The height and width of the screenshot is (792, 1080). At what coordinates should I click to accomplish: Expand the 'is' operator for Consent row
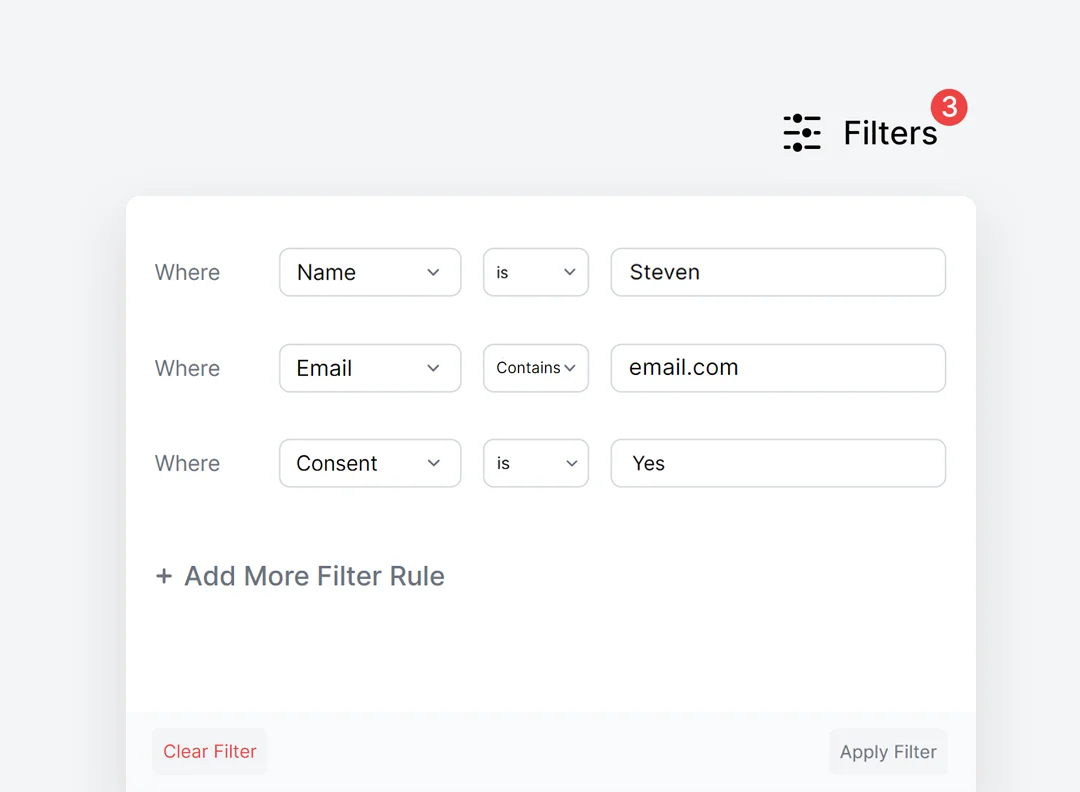point(535,463)
